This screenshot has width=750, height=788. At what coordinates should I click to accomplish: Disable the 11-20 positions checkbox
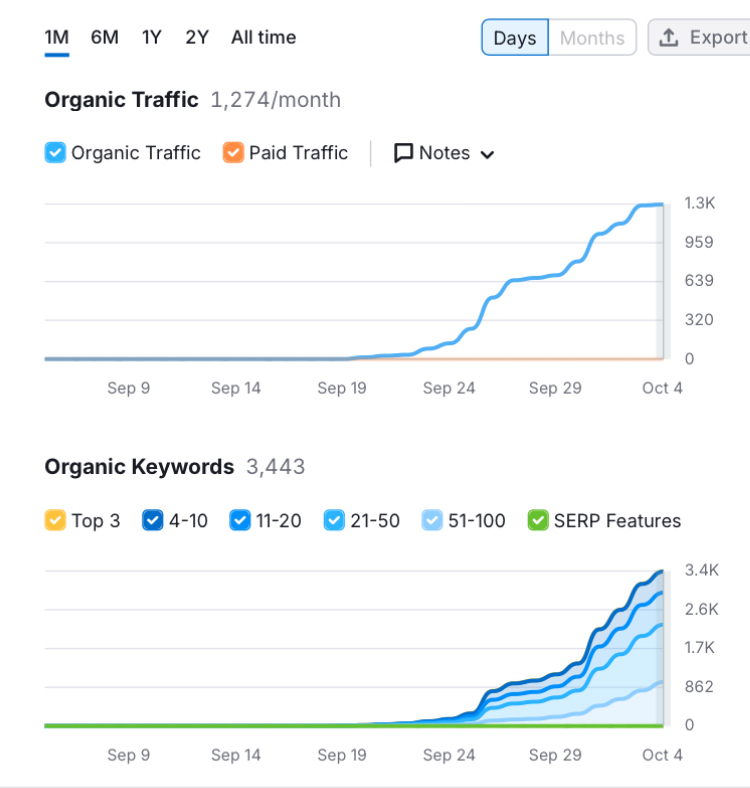(240, 520)
